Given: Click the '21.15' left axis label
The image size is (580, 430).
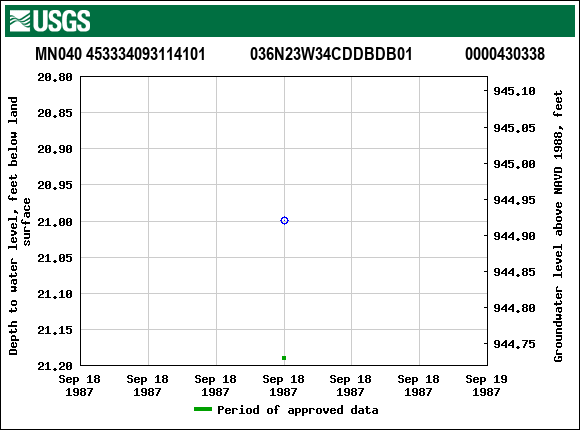Looking at the screenshot, I should [x=55, y=330].
